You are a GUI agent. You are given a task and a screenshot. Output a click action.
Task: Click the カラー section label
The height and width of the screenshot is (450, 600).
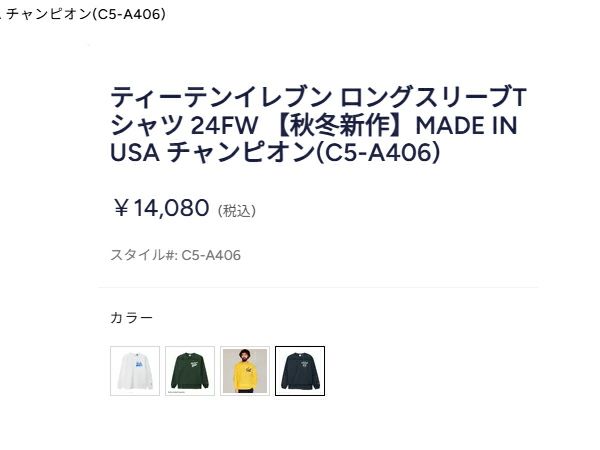click(x=132, y=318)
